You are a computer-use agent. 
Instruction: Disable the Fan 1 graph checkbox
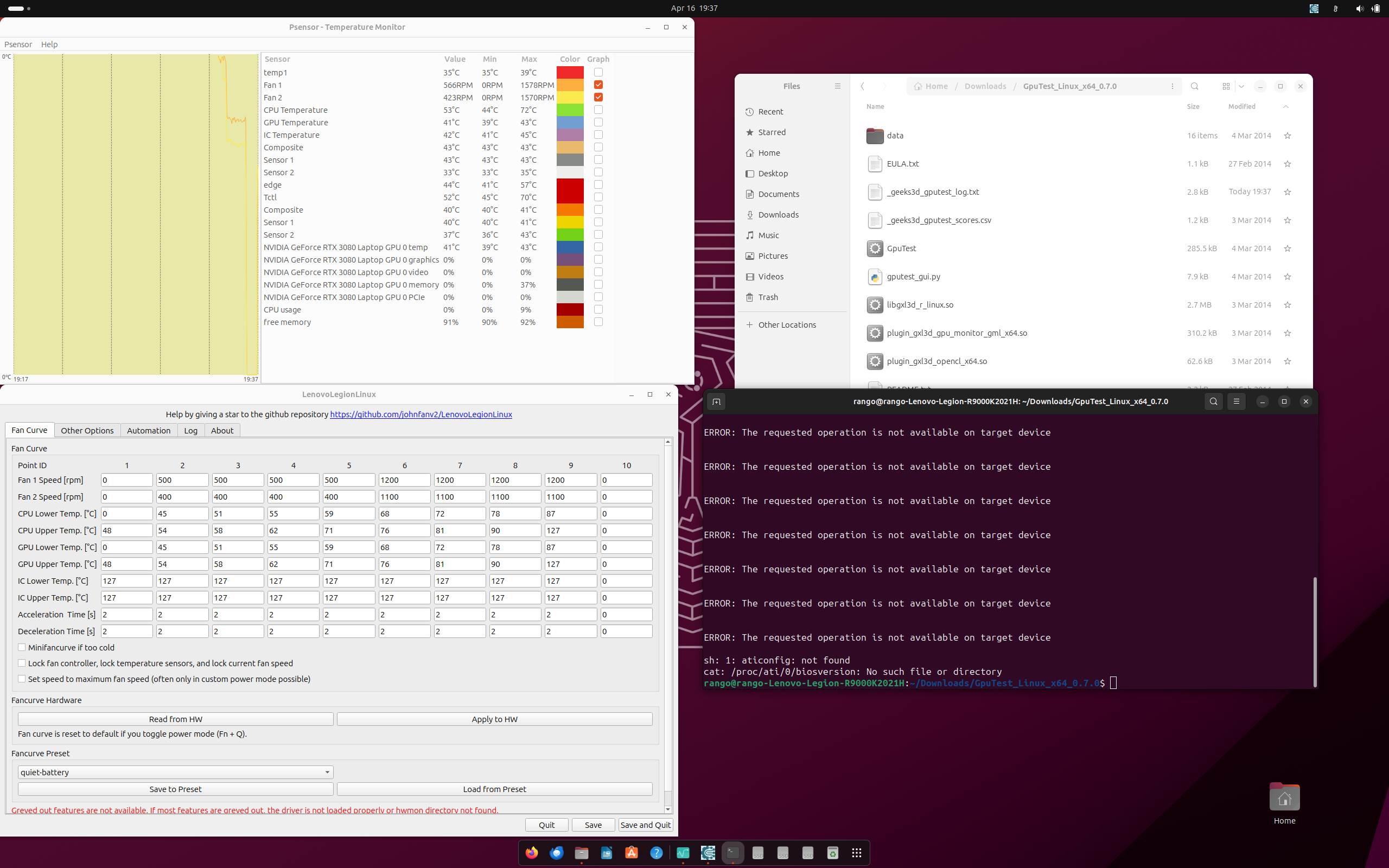point(598,85)
